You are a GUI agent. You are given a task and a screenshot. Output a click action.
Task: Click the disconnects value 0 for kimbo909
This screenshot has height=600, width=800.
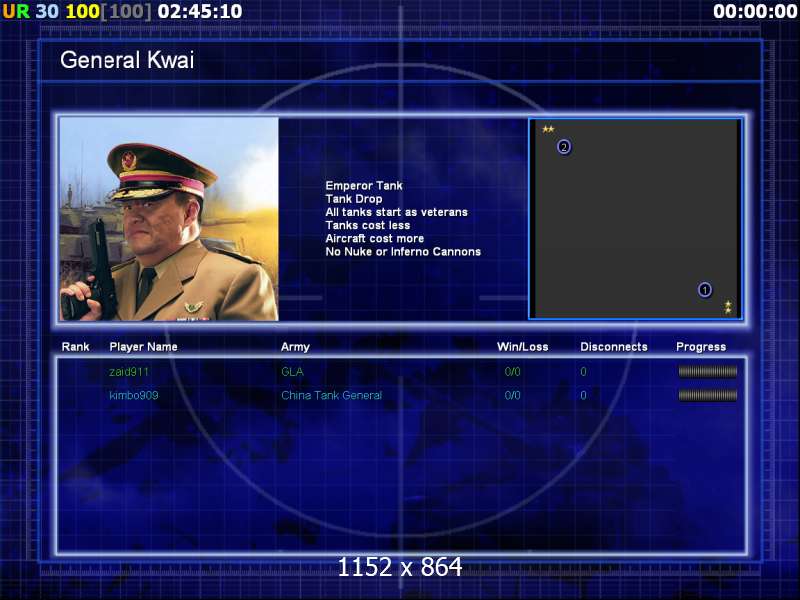[x=584, y=395]
